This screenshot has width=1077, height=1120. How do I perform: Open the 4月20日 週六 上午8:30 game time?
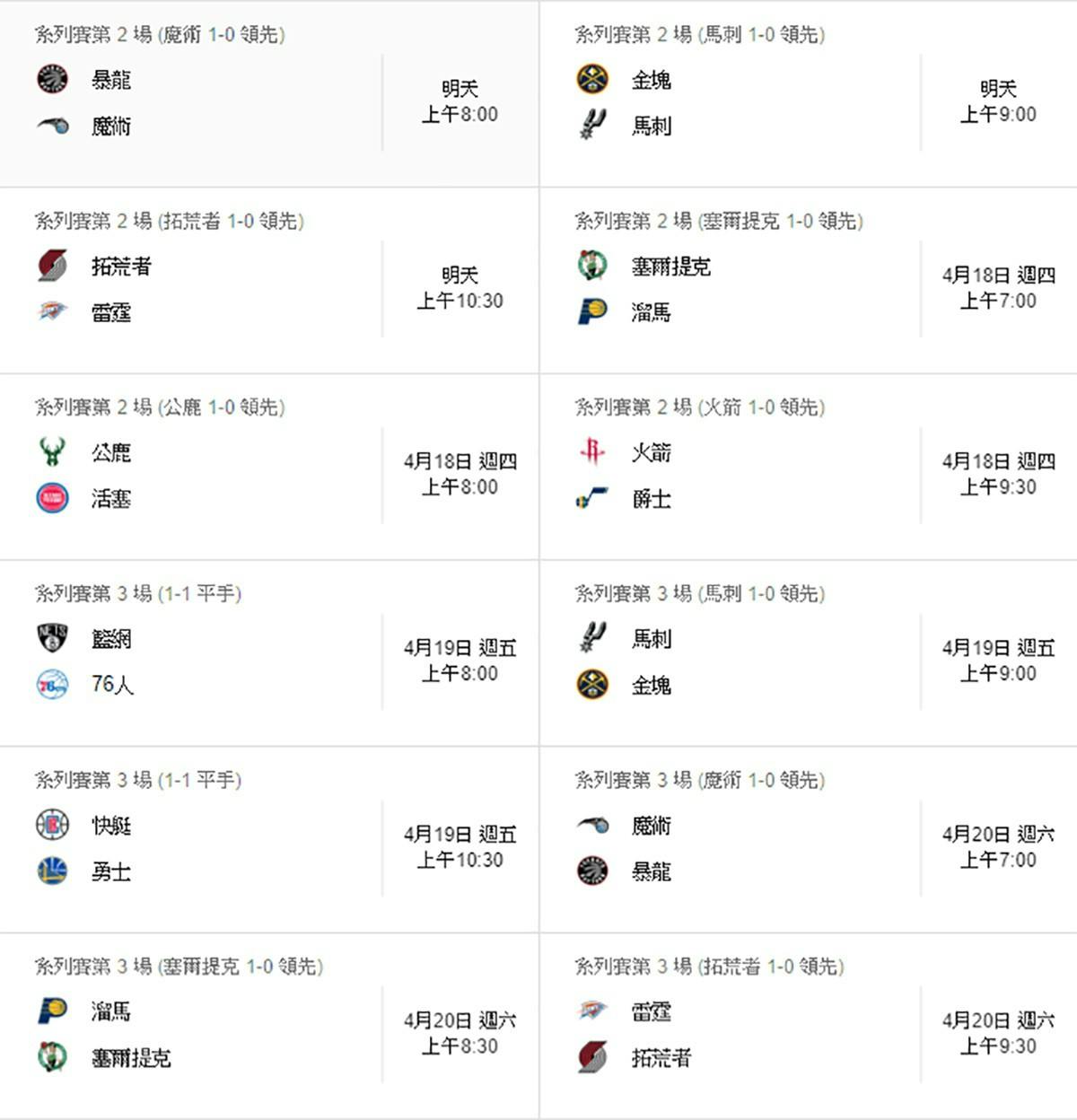460,1033
